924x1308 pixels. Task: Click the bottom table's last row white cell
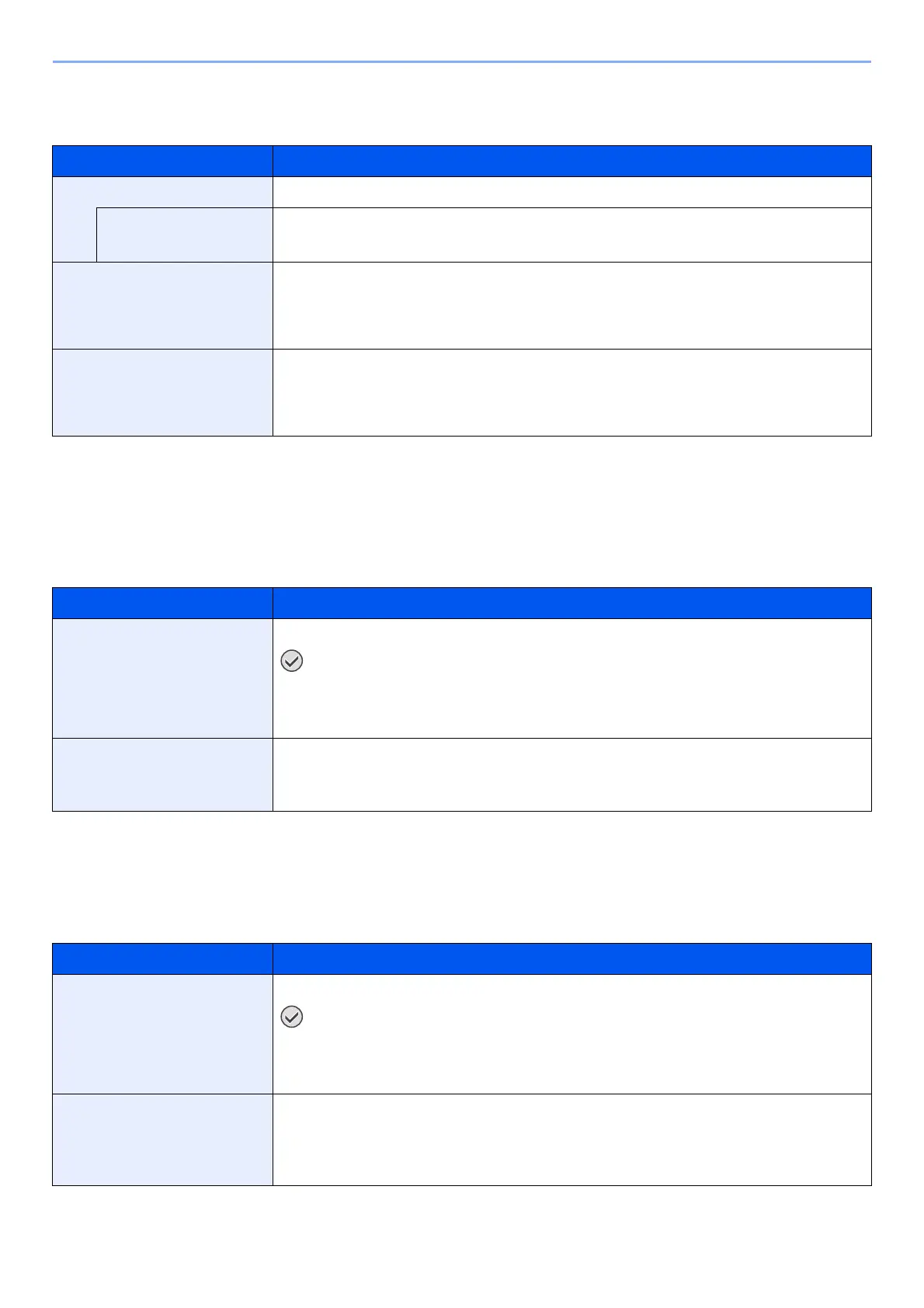pyautogui.click(x=571, y=1139)
